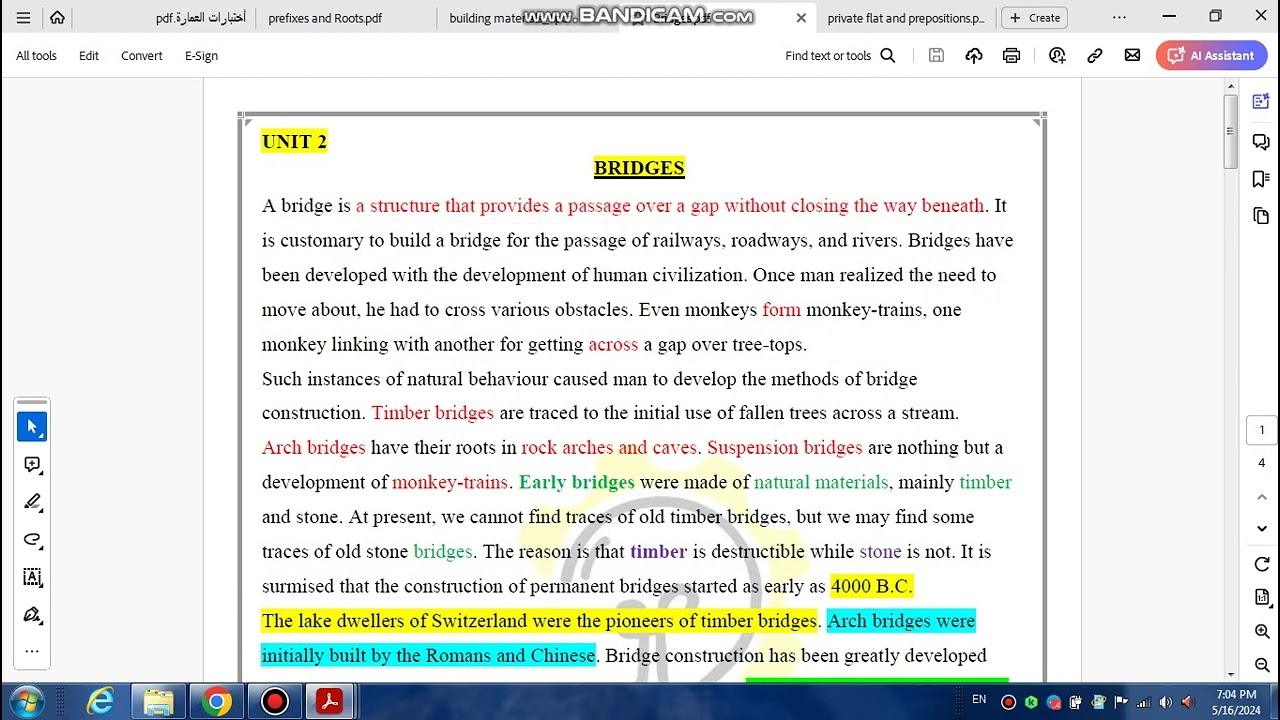Open the Windows Start menu
This screenshot has height=720, width=1280.
pyautogui.click(x=27, y=702)
